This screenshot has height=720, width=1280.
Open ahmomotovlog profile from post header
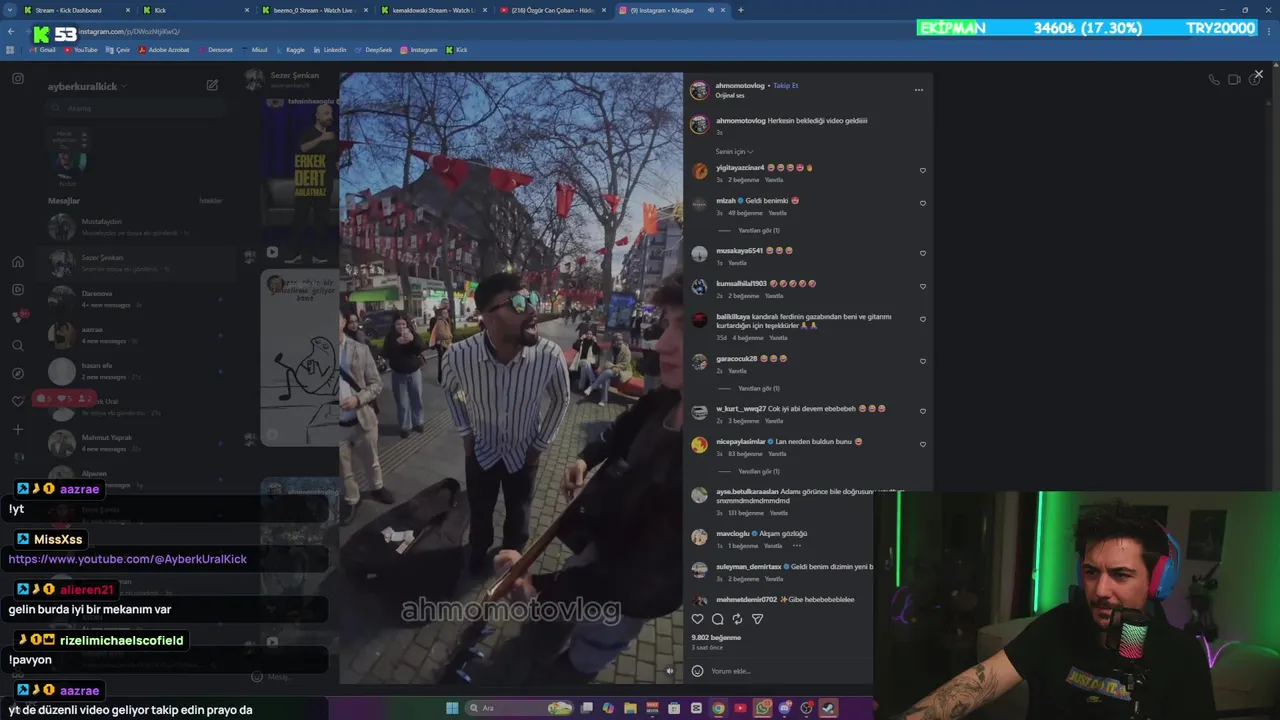pos(740,86)
